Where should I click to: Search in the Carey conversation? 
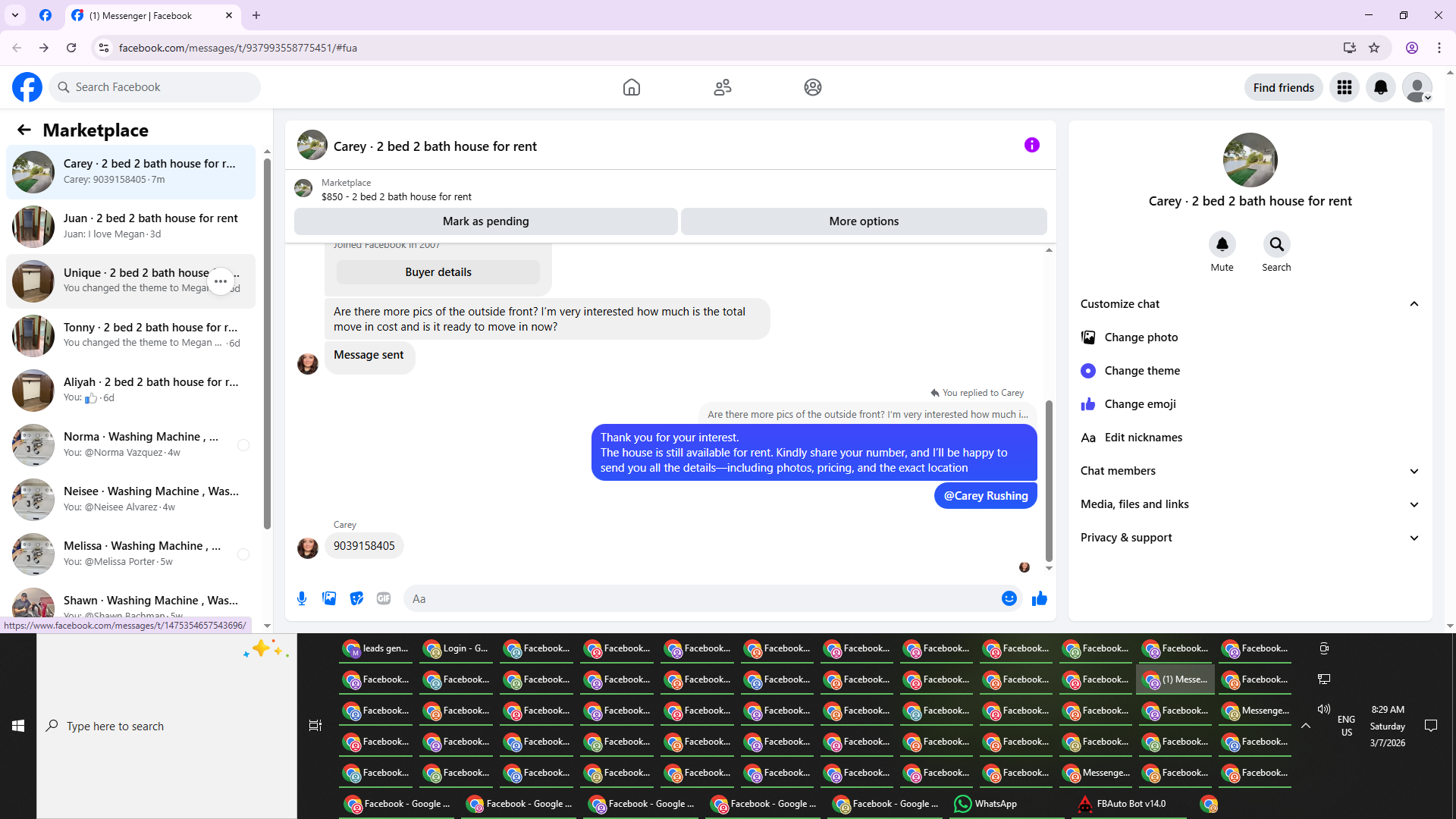pos(1277,244)
